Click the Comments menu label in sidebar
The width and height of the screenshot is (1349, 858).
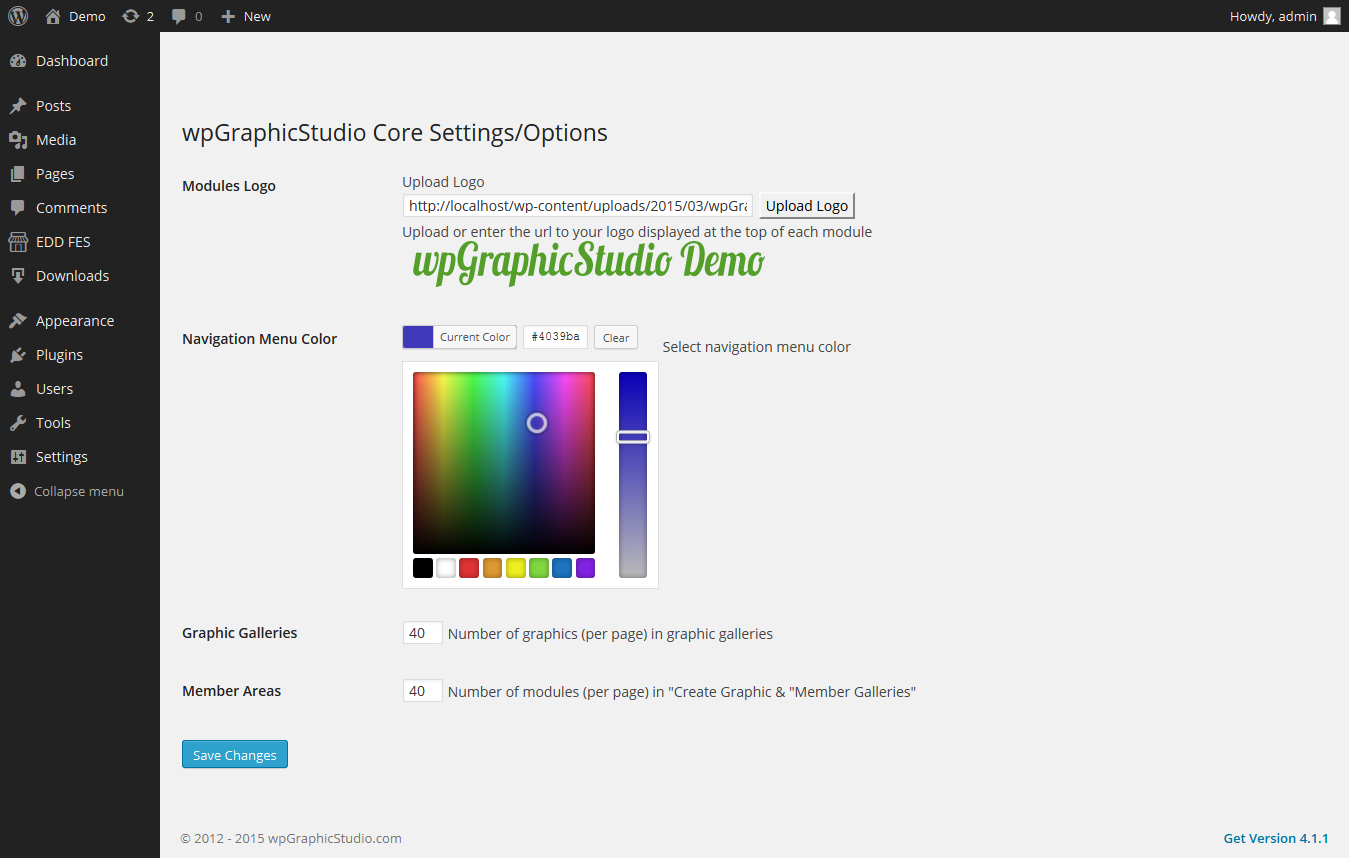tap(71, 208)
